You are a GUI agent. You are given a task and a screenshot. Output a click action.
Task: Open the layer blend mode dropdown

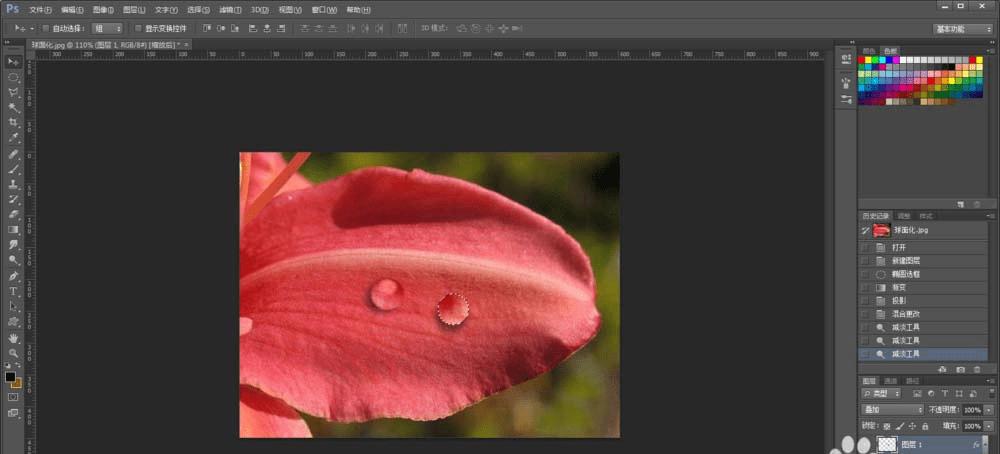[x=893, y=409]
